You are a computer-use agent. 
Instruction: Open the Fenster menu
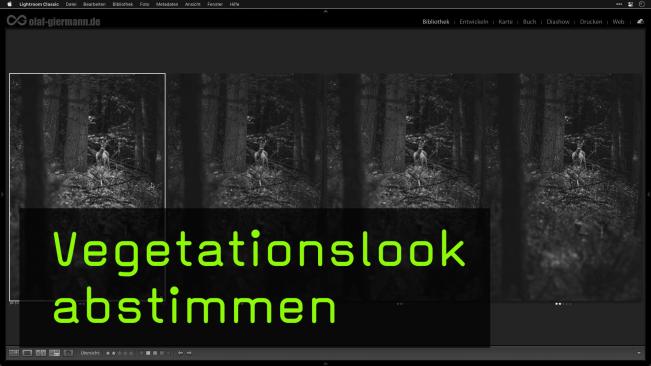point(215,4)
